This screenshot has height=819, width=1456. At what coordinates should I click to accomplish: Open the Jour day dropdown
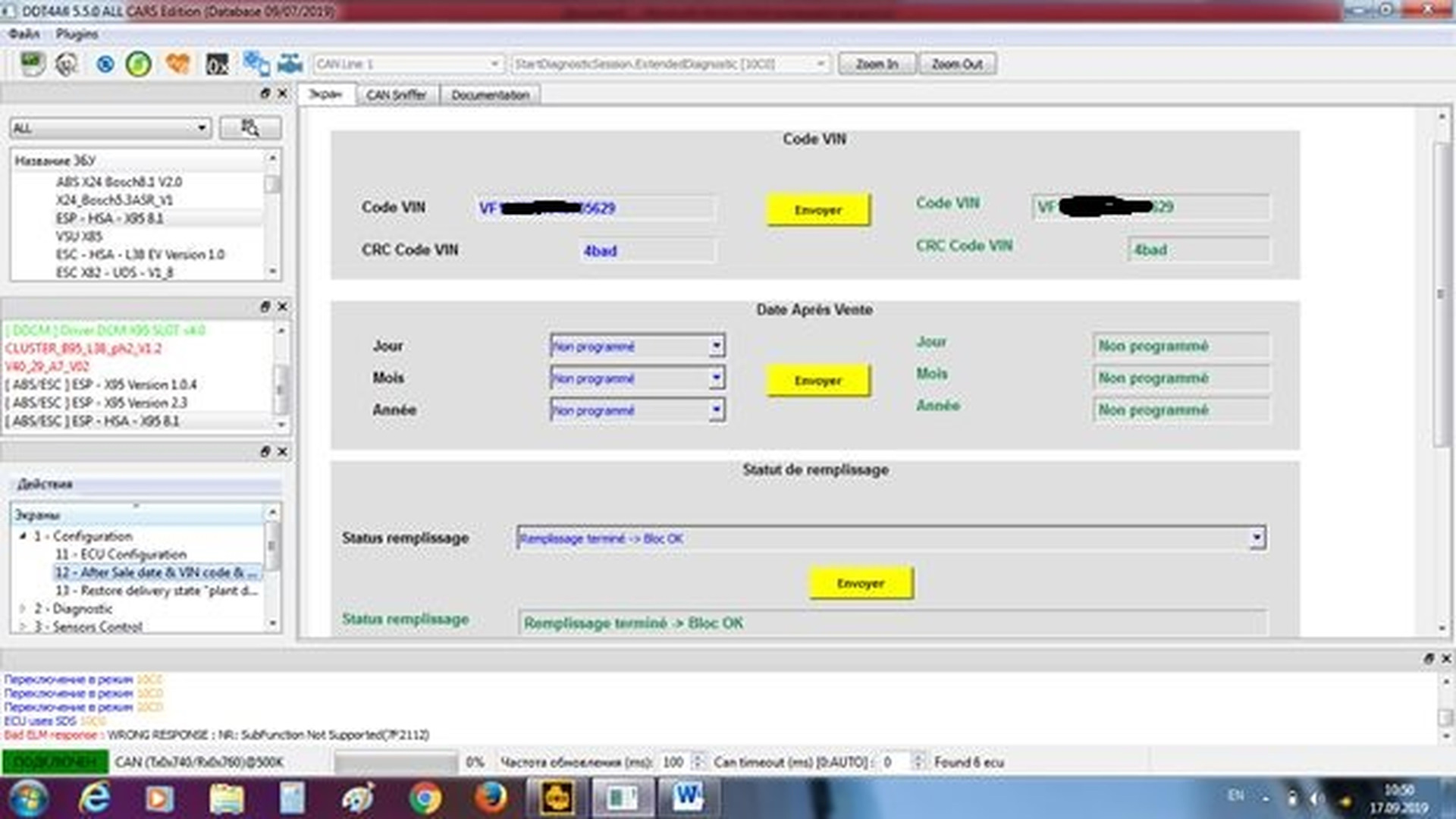coord(716,346)
